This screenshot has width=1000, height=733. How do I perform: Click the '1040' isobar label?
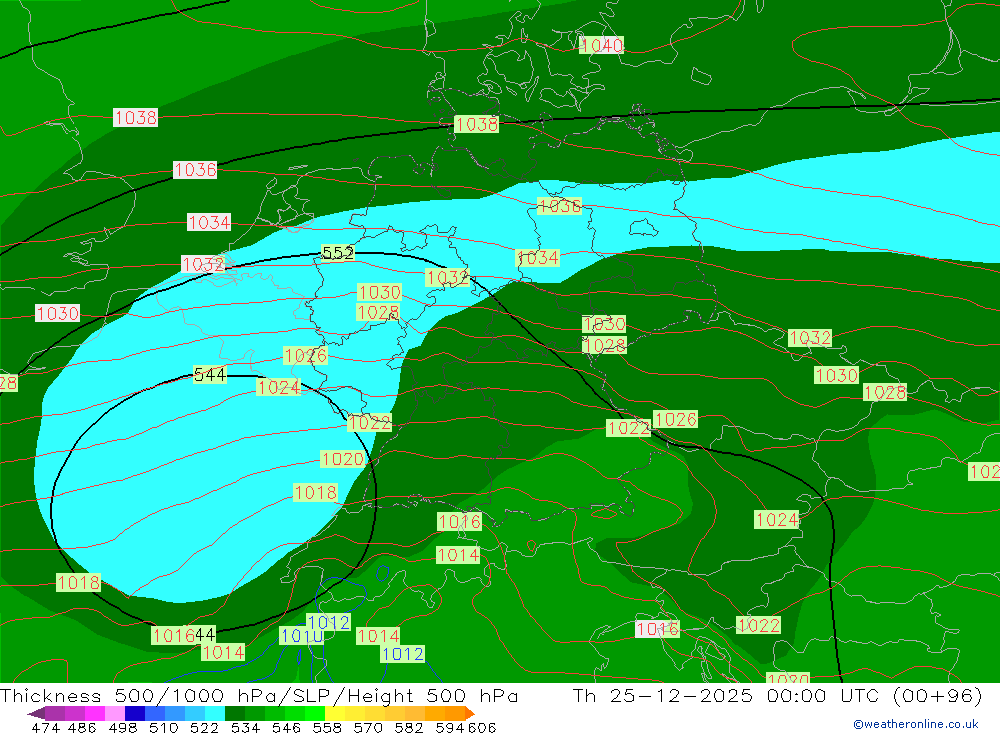601,45
